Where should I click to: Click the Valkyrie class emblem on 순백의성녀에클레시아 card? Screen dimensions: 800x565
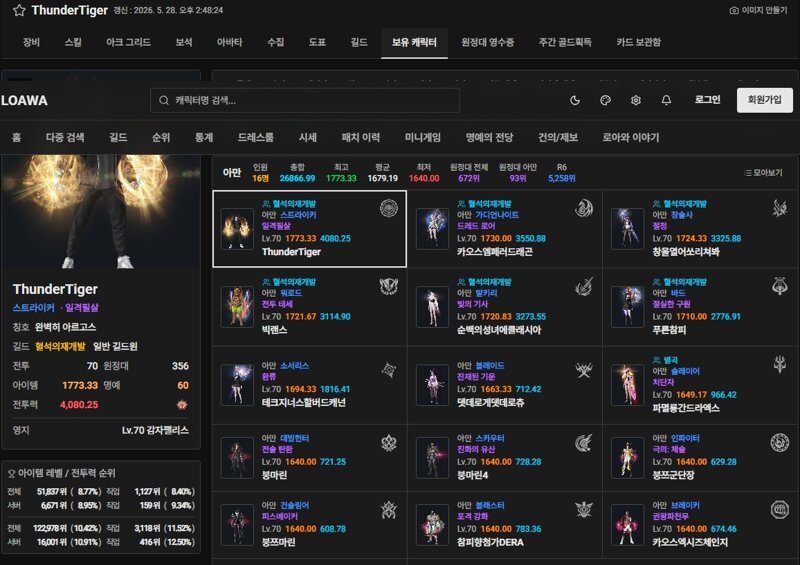pos(584,286)
